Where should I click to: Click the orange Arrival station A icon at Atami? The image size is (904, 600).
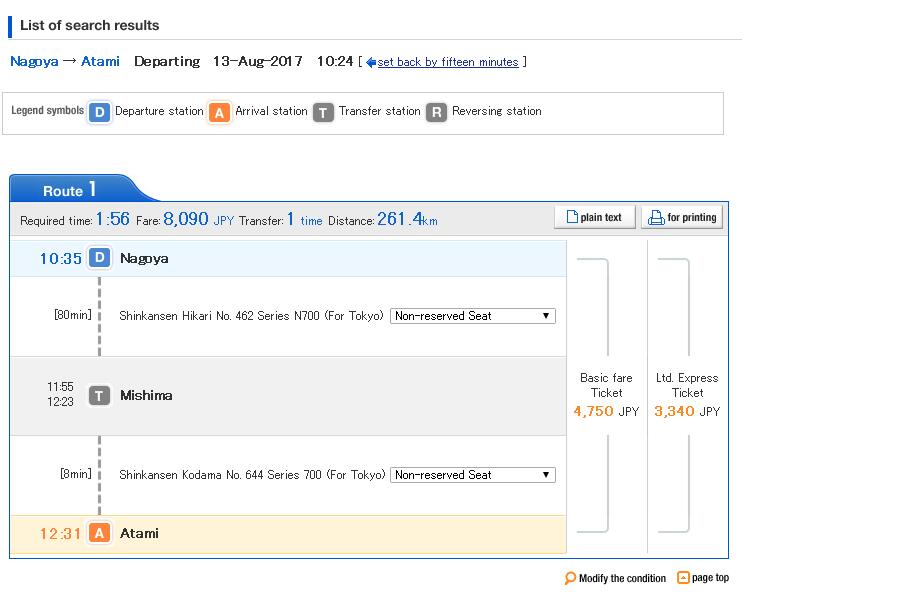[99, 533]
